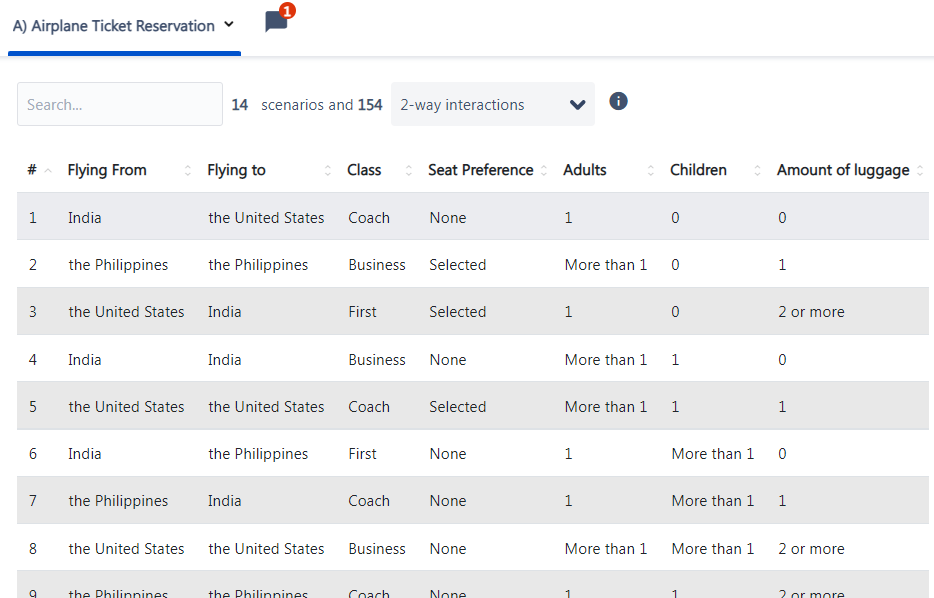Sort by Adults column arrows

pos(650,170)
